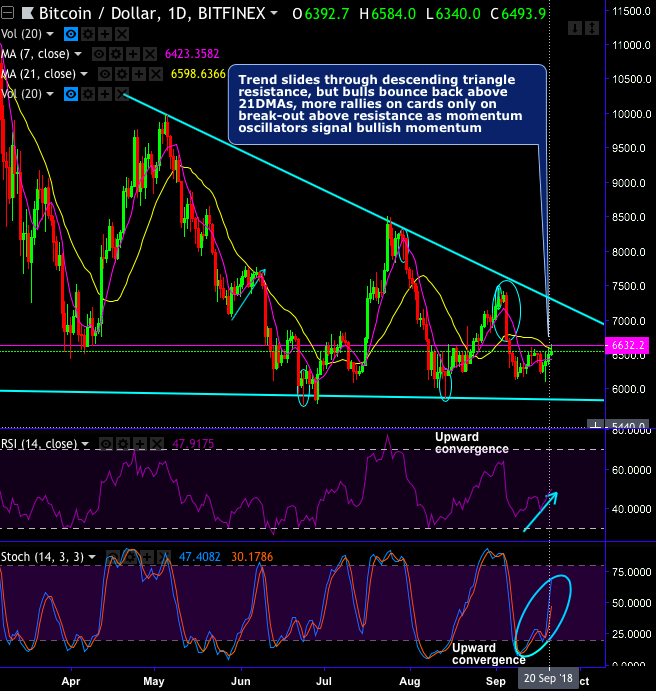Click the MA (21, close) legend label
The width and height of the screenshot is (656, 691).
pyautogui.click(x=38, y=74)
